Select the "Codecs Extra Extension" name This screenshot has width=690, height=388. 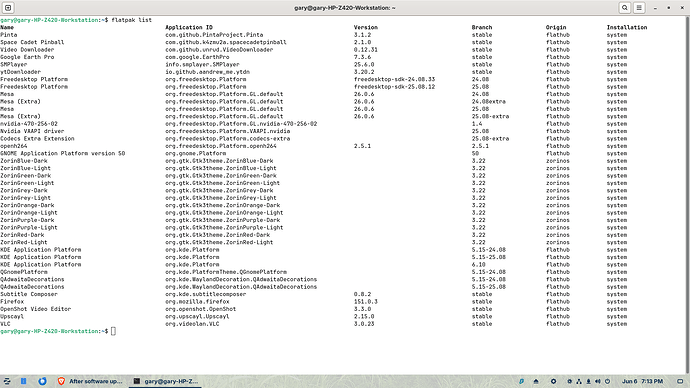coord(37,139)
